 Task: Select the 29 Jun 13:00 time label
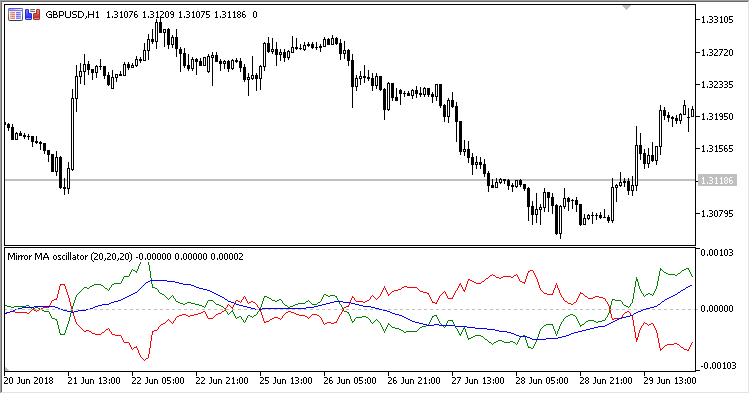(x=670, y=381)
